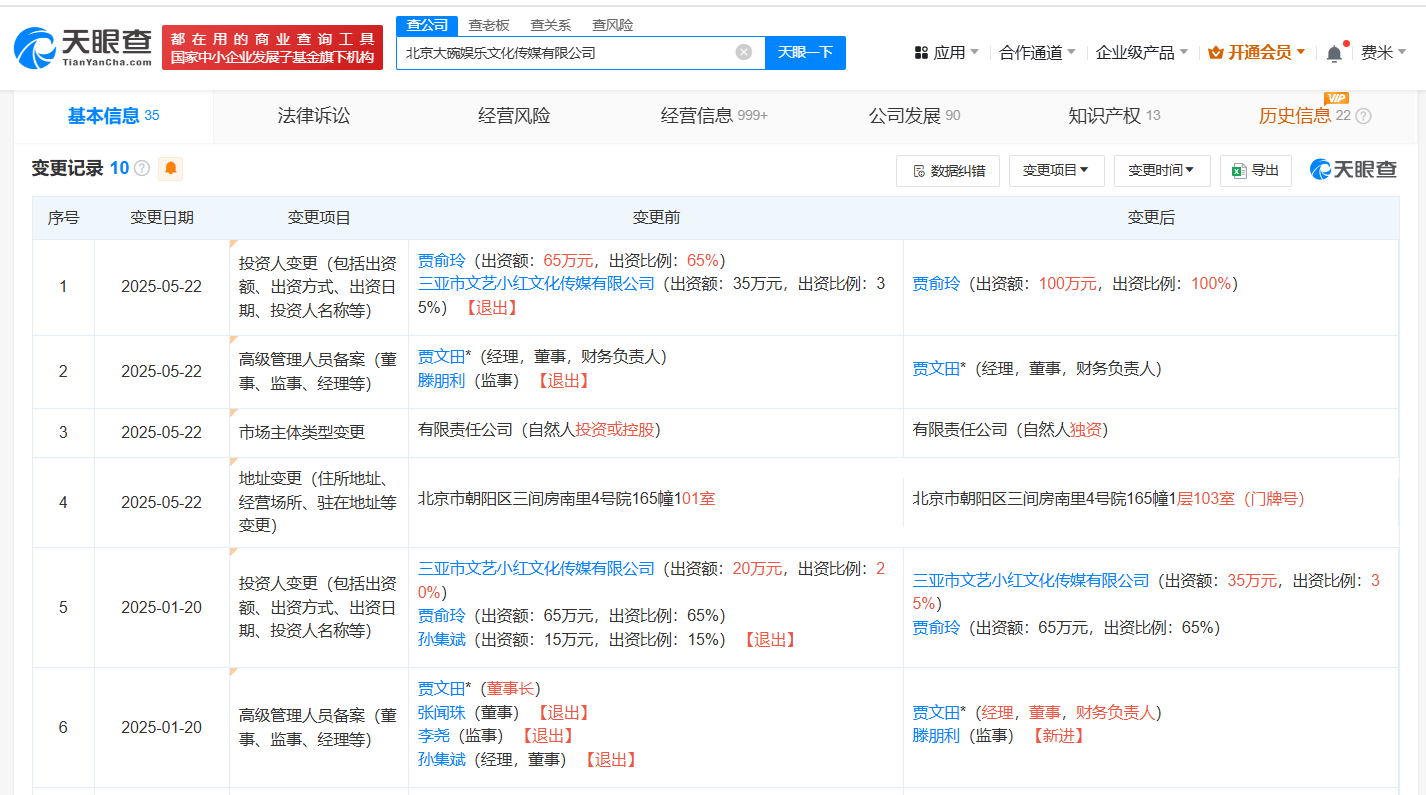Open 贾文田 link in row 6 变更前
Viewport: 1426px width, 795px height.
pyautogui.click(x=442, y=688)
